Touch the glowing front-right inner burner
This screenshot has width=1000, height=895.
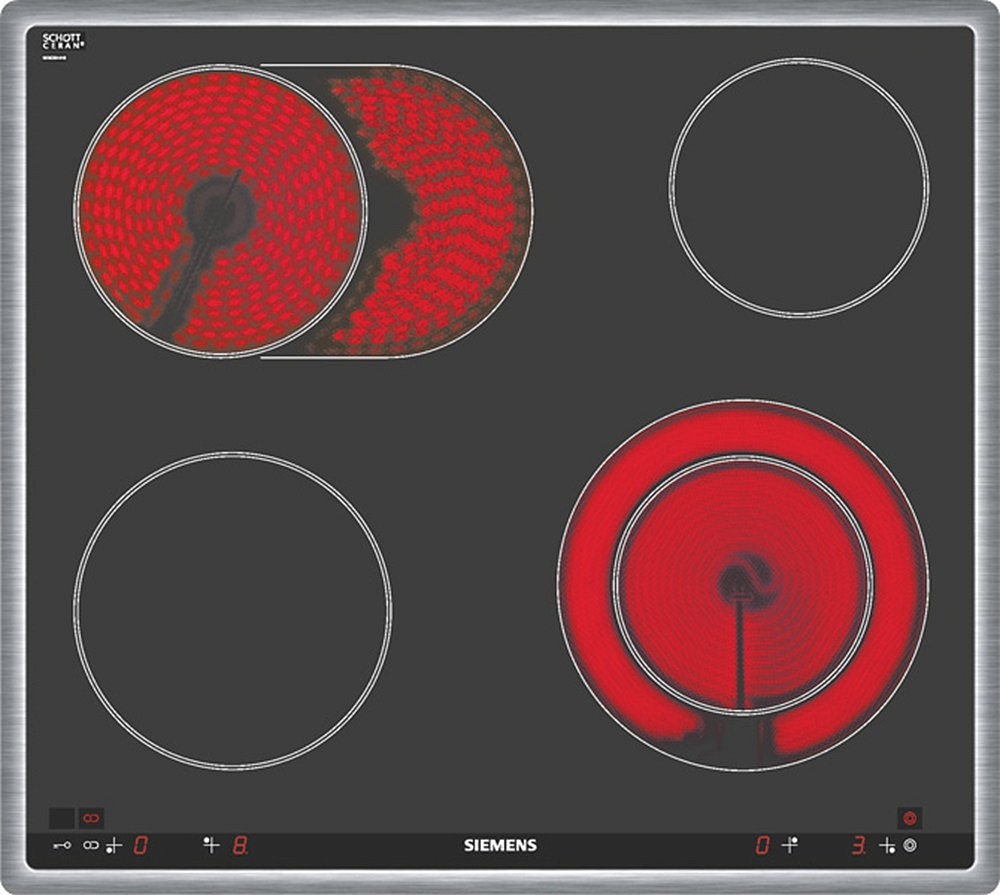tap(742, 585)
